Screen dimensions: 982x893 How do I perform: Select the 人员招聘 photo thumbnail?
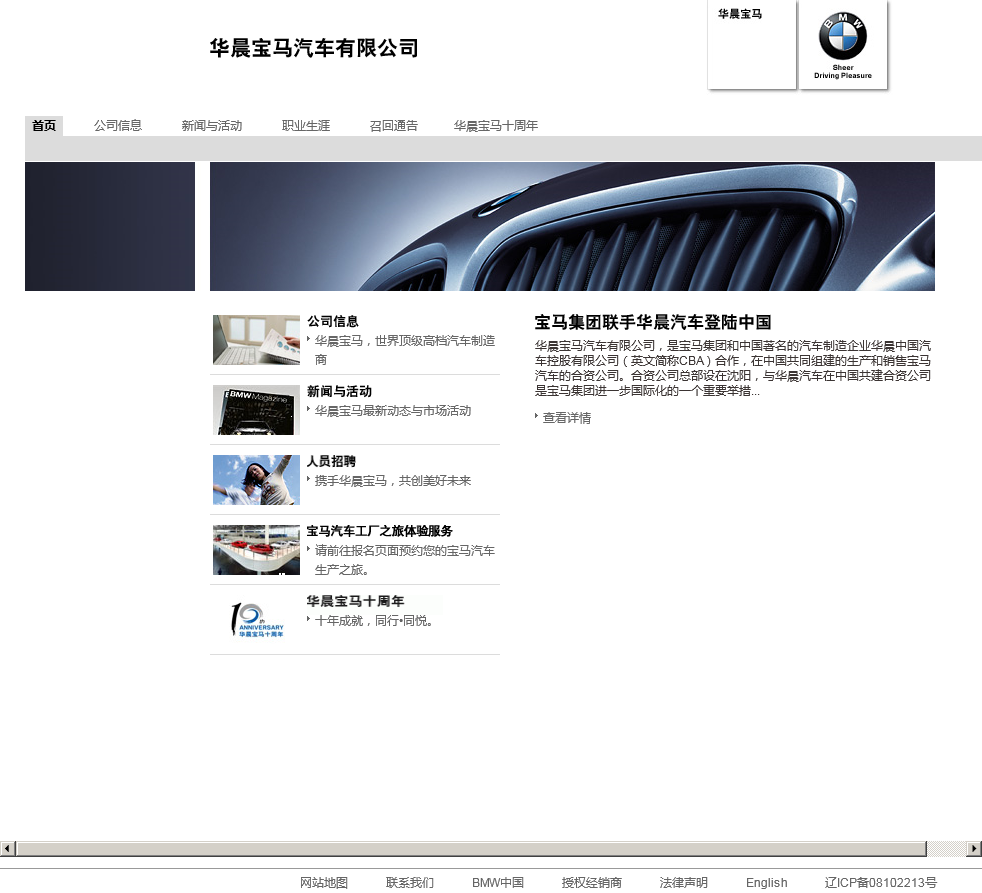point(256,480)
